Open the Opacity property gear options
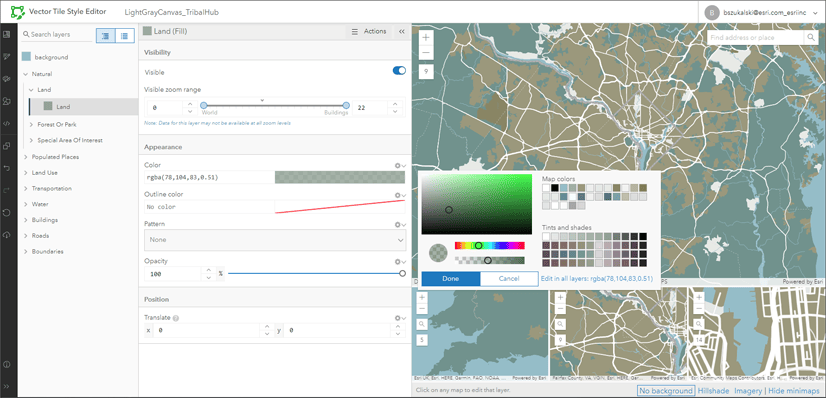Image resolution: width=826 pixels, height=398 pixels. [x=400, y=261]
